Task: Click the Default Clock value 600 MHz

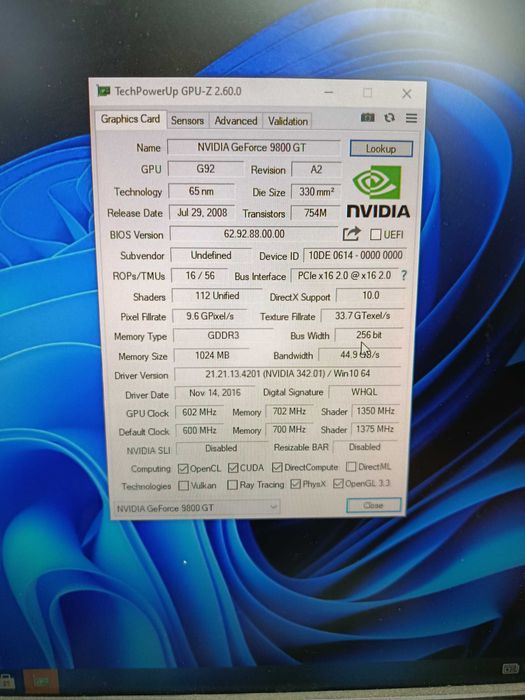Action: (199, 430)
